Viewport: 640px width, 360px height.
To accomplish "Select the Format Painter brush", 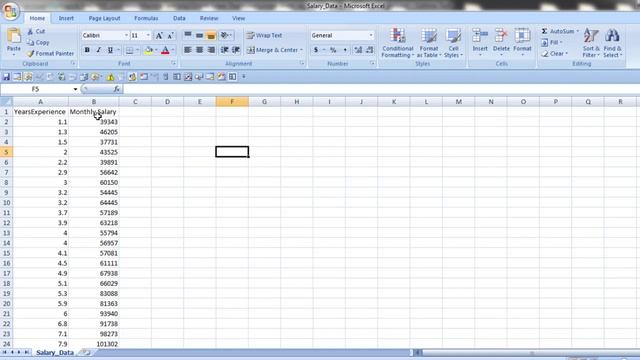I will point(51,53).
